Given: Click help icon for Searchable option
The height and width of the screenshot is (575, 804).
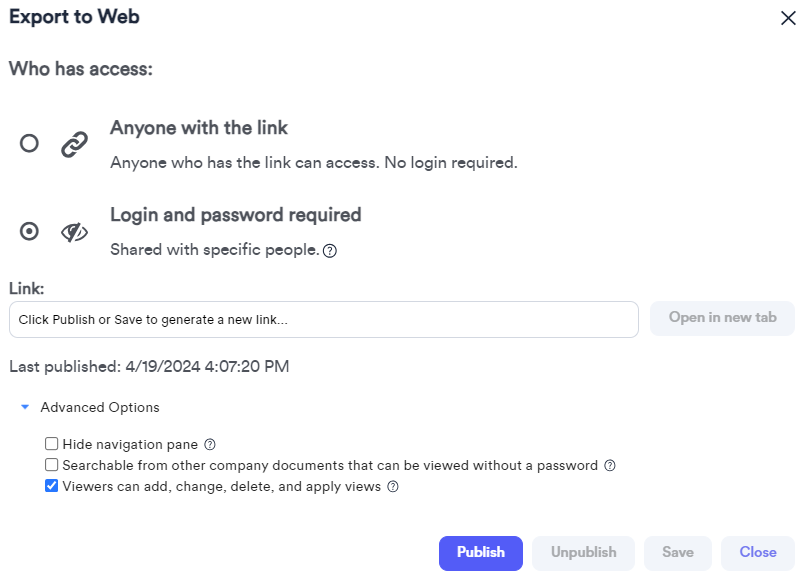Looking at the screenshot, I should [610, 465].
